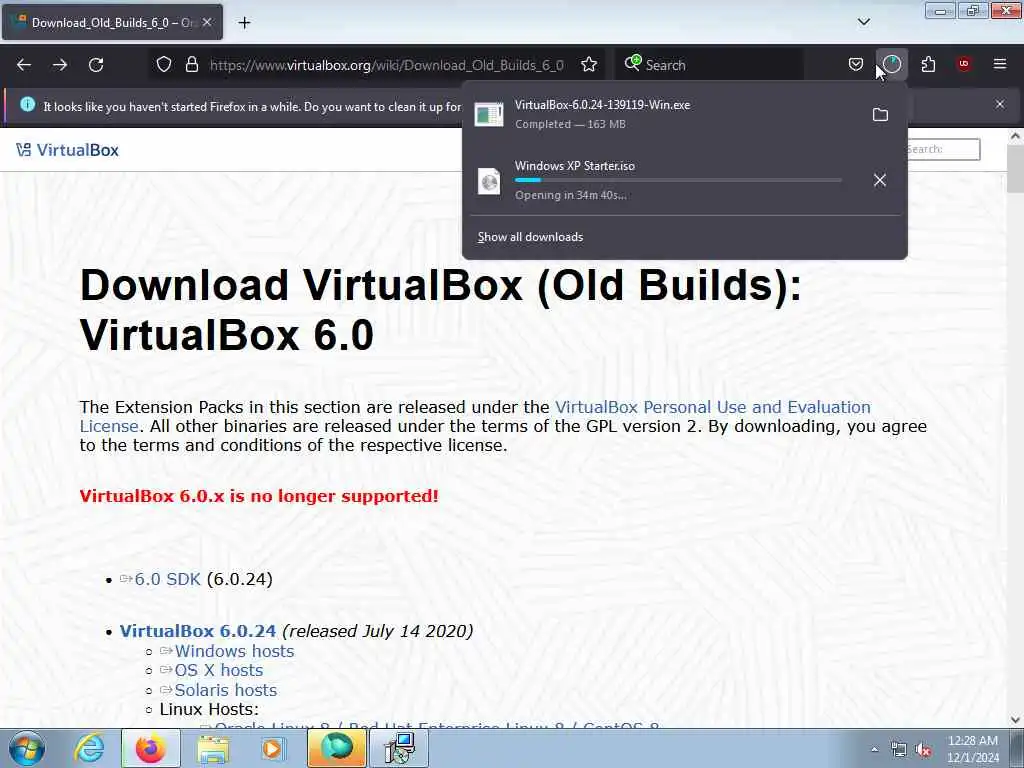1024x768 pixels.
Task: Go forward with the forward arrow
Action: point(60,65)
